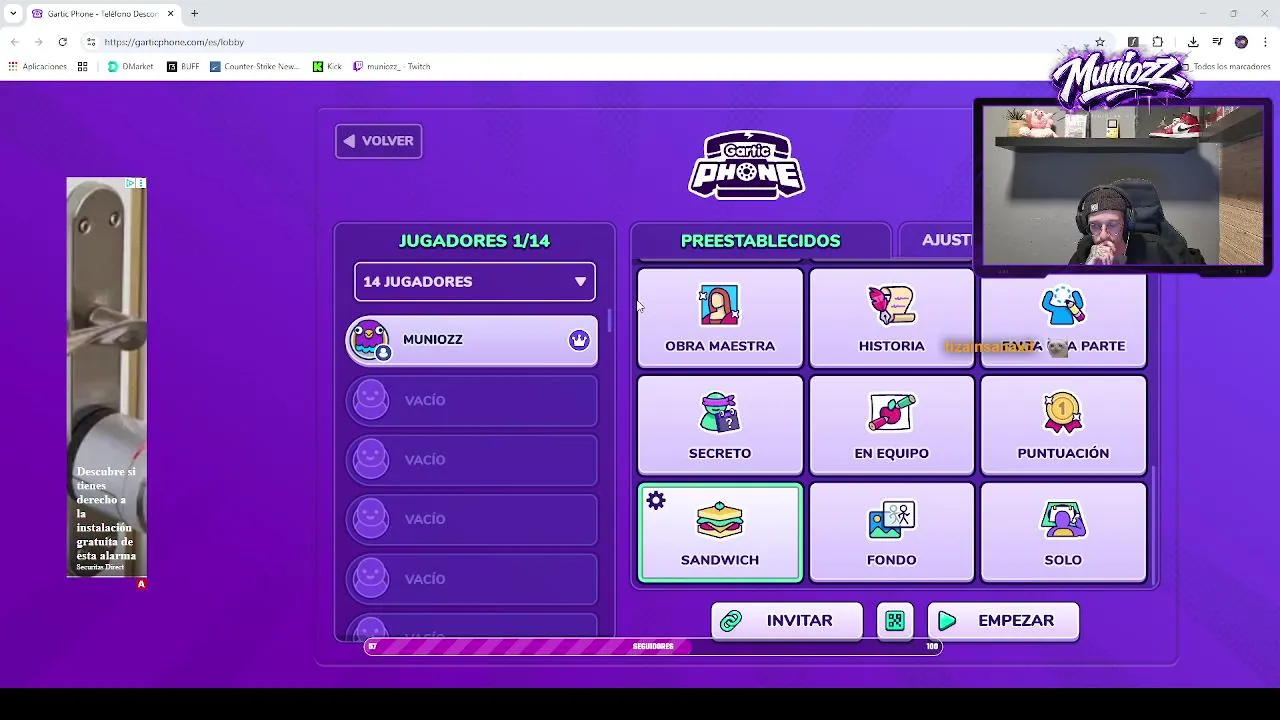1280x720 pixels.
Task: Open the DMarket bookmark
Action: (131, 67)
